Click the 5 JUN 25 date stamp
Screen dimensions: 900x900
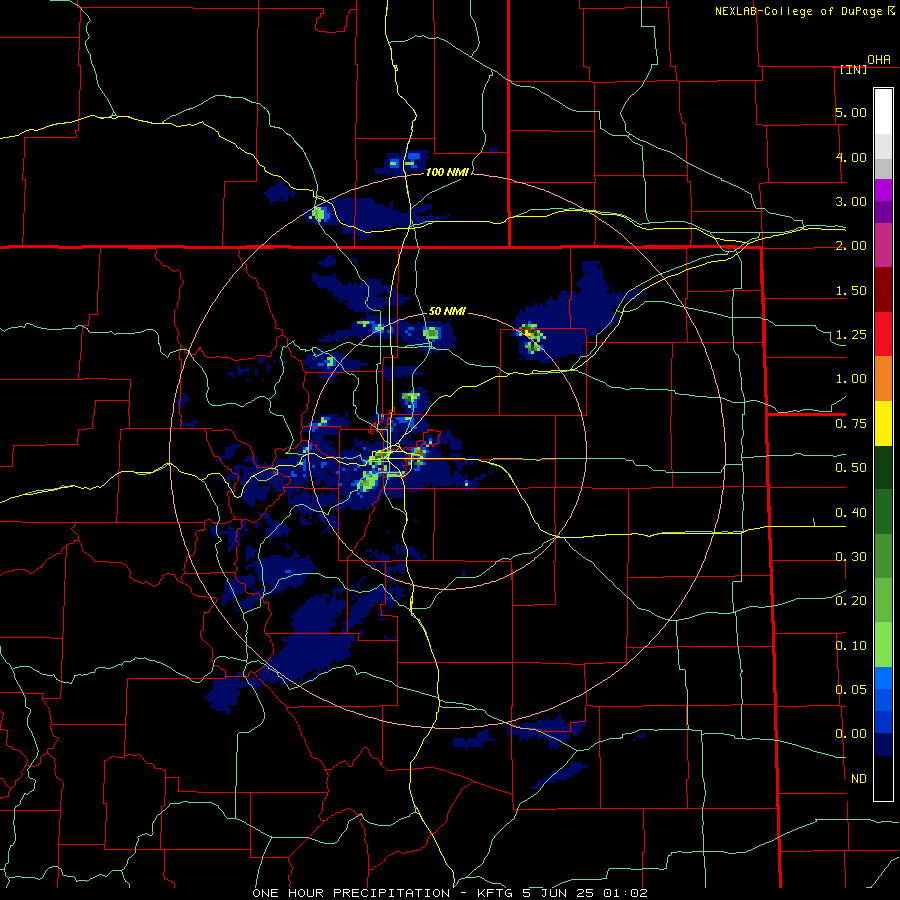coord(560,893)
